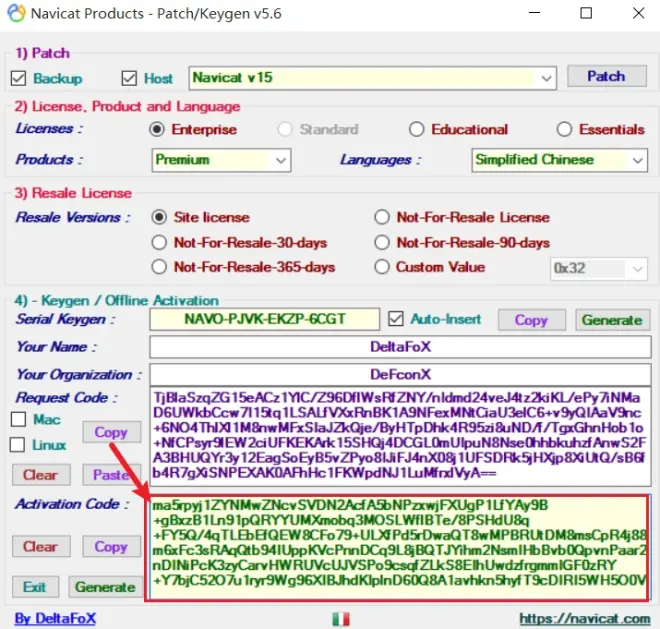Select the Enterprise license radio button
Screen dimensions: 660x629
[x=157, y=129]
